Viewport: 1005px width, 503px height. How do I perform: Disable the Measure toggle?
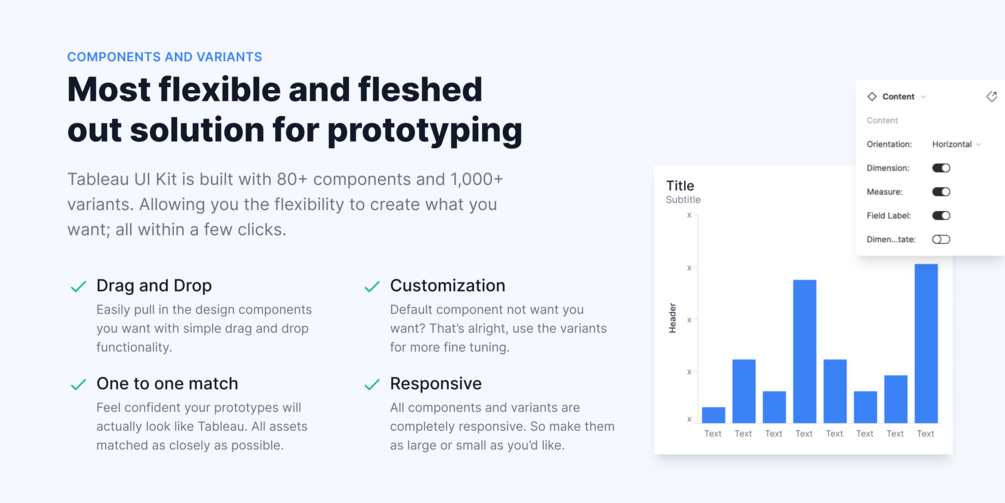pyautogui.click(x=941, y=192)
